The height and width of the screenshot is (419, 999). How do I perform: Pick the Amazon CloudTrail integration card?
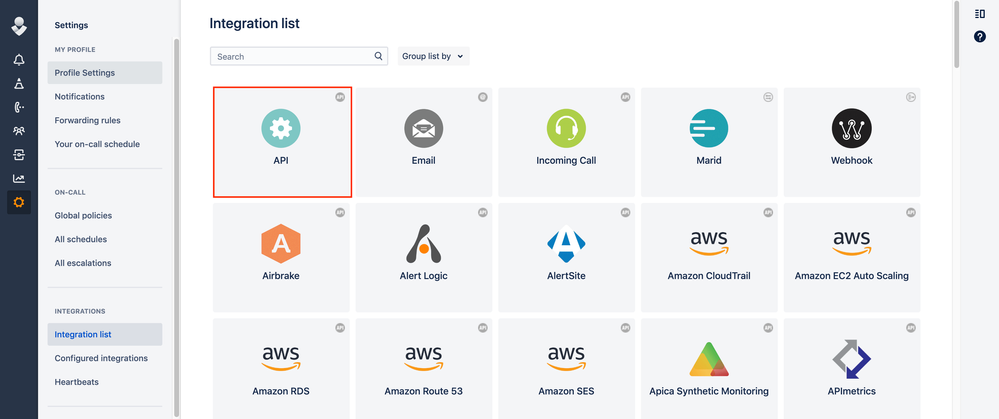coord(709,257)
